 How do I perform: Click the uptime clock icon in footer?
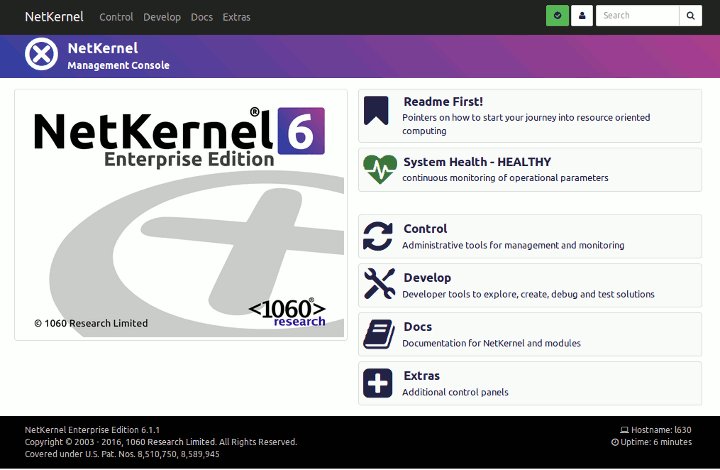tap(615, 442)
